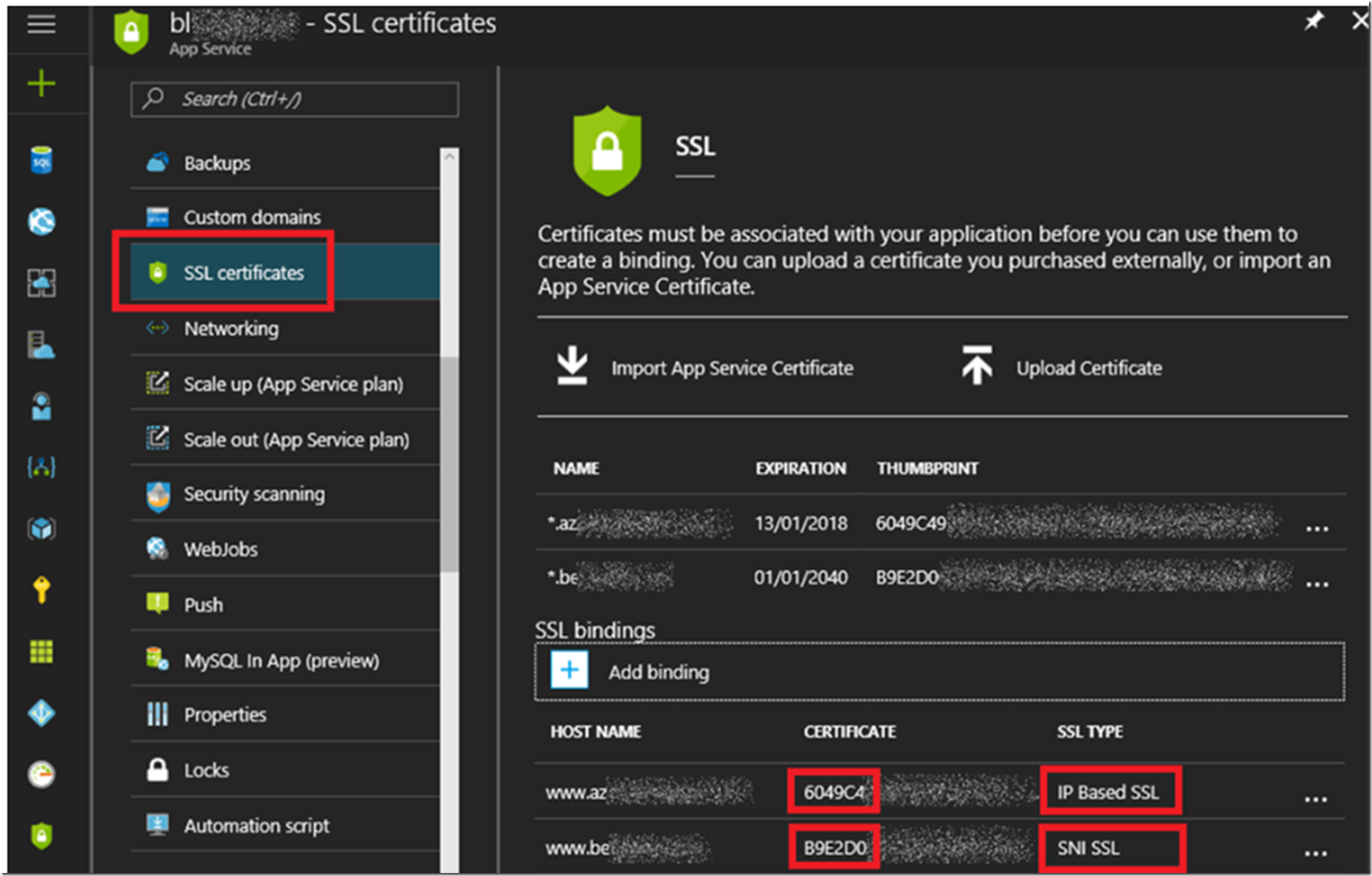This screenshot has height=876, width=1372.
Task: Click scrollbar up arrow in menu
Action: click(x=450, y=157)
